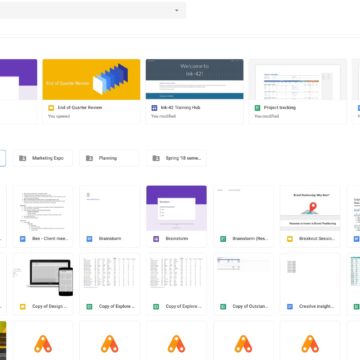360x360 pixels.
Task: Select the 'Brainstorm (Res...' file name
Action: [x=250, y=239]
